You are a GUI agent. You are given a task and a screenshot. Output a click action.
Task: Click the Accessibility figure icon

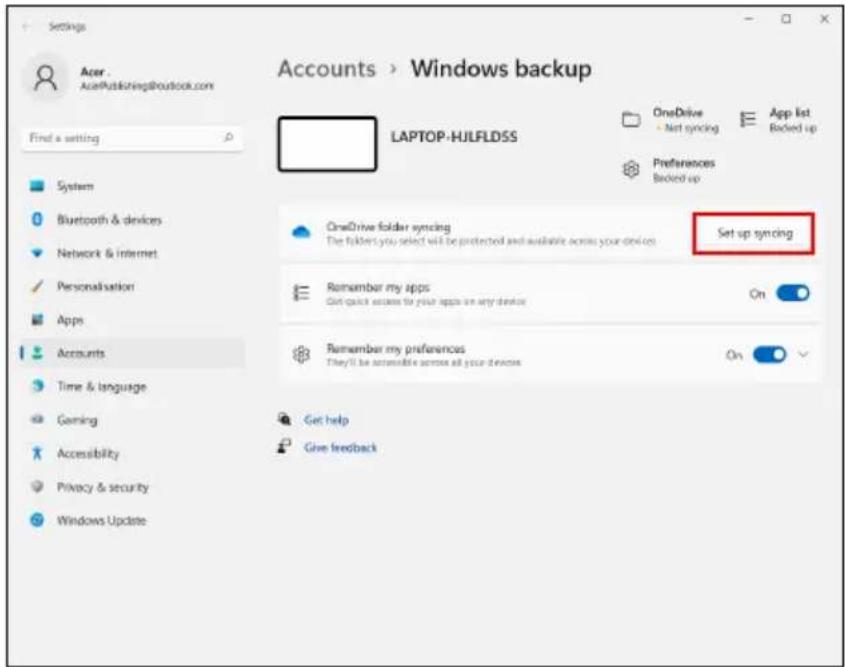click(x=37, y=453)
